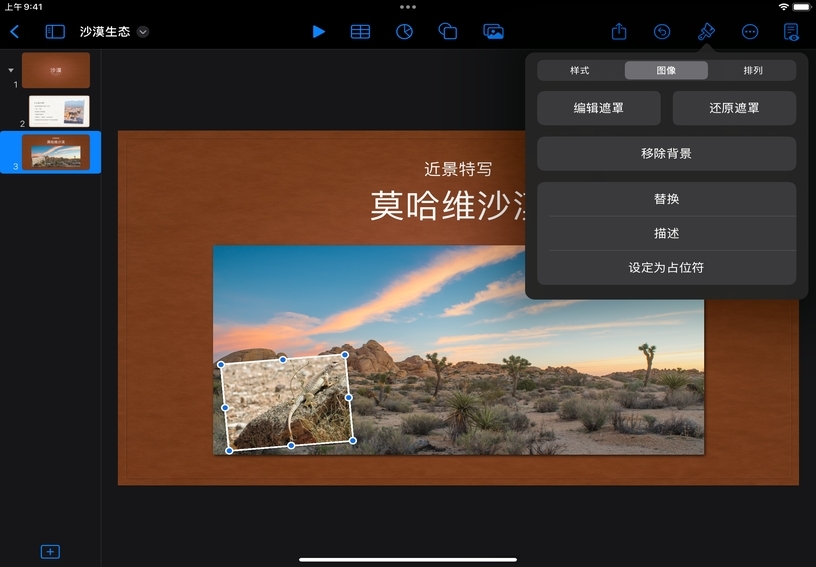Switch to the 样式 tab
This screenshot has height=567, width=816.
coord(580,70)
